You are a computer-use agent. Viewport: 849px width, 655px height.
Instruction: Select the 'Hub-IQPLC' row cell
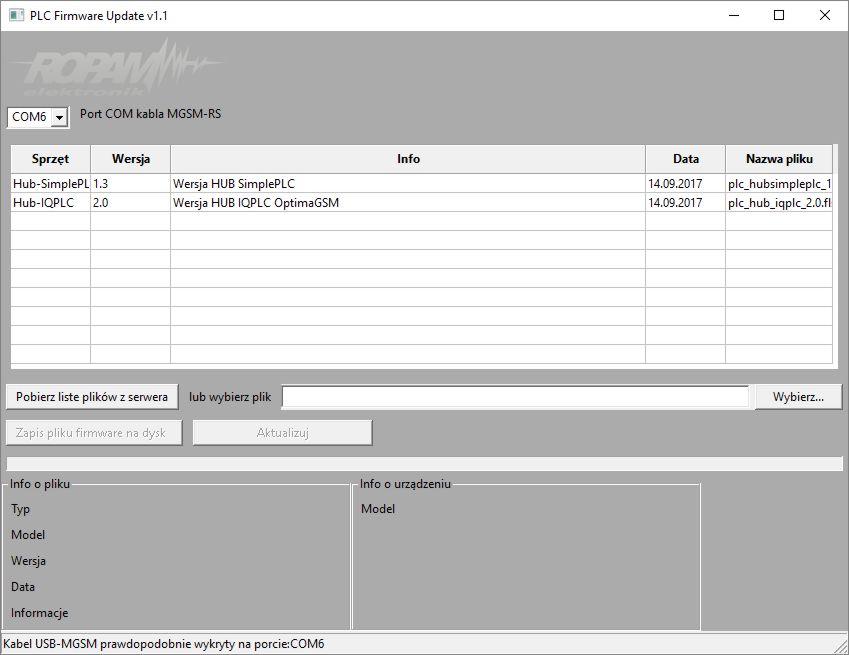(x=50, y=202)
